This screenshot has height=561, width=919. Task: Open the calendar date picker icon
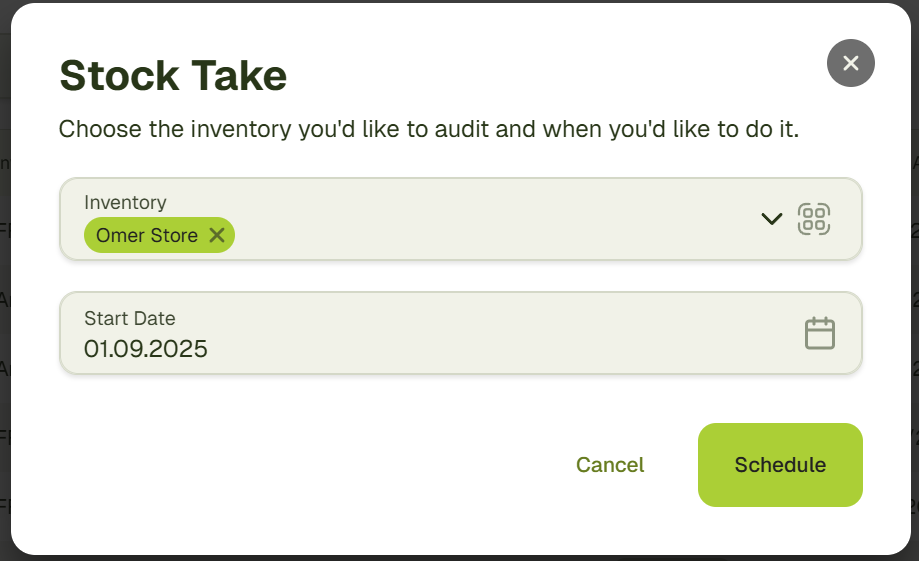point(819,333)
